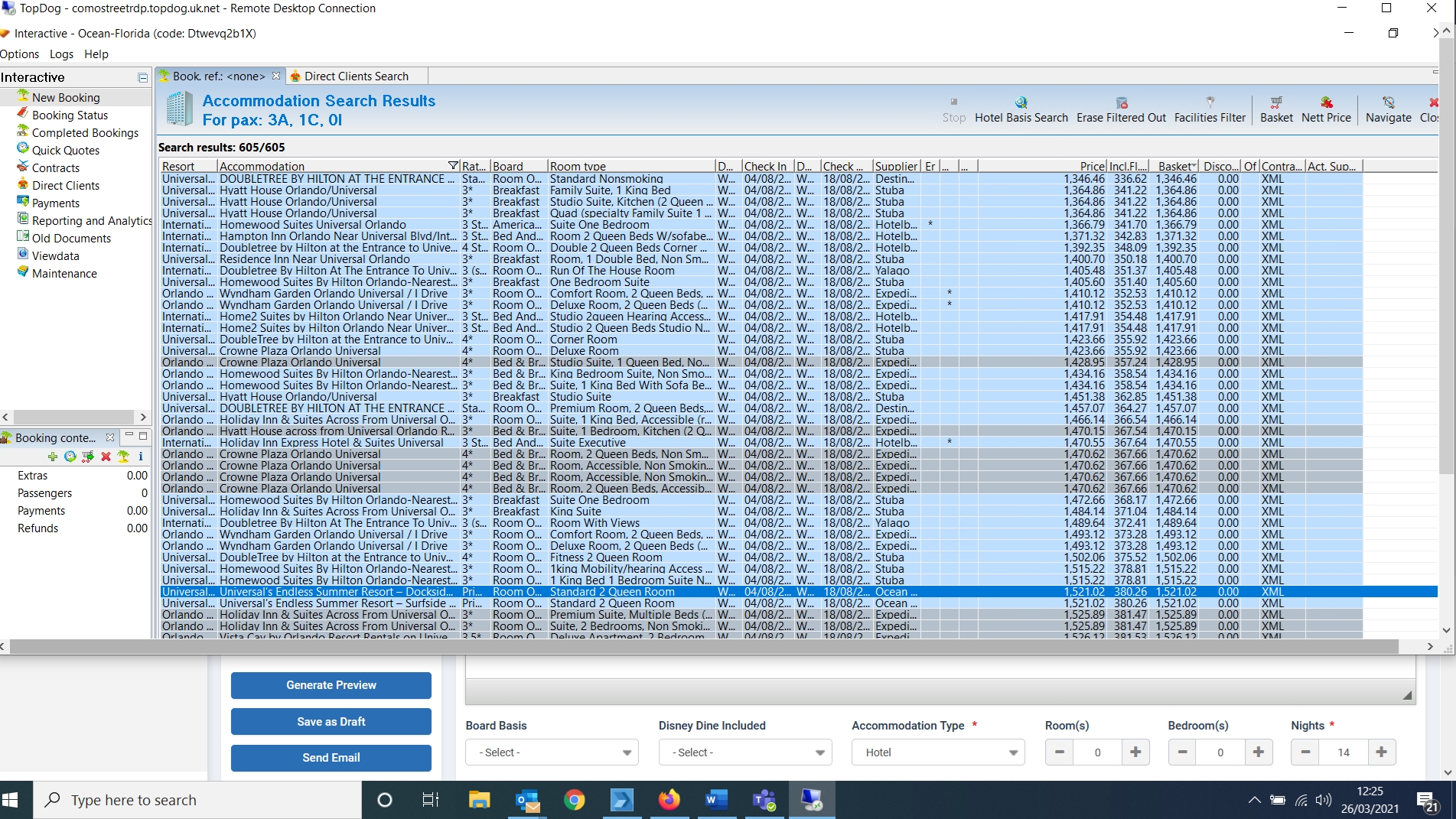1456x819 pixels.
Task: Open Maintenance in the sidebar
Action: click(64, 273)
